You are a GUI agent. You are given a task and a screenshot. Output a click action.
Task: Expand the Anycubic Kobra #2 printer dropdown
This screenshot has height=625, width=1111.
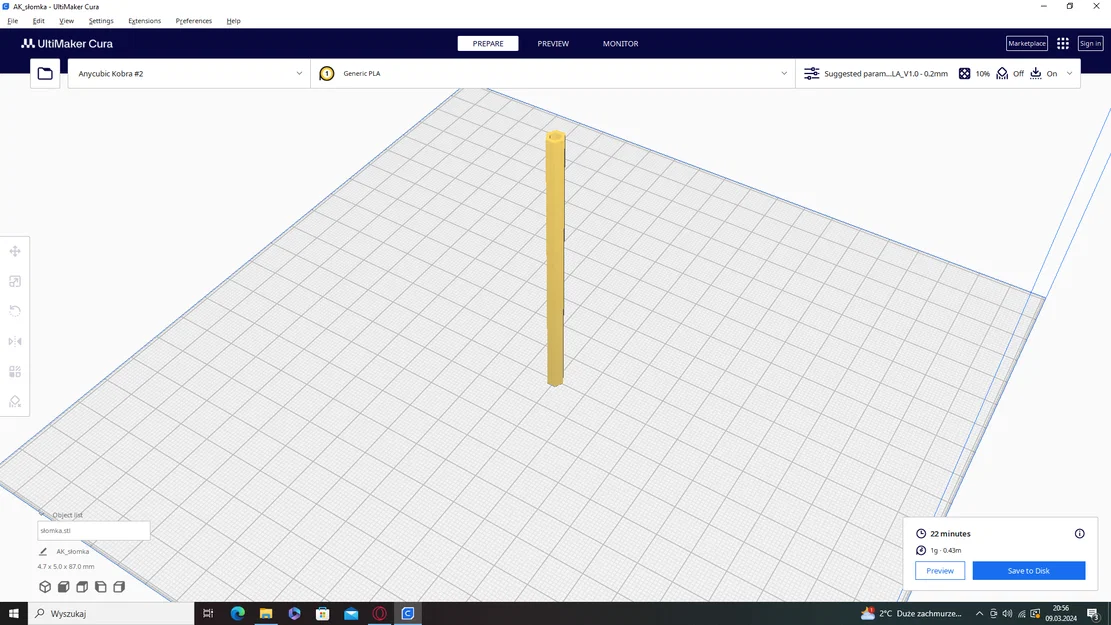299,73
